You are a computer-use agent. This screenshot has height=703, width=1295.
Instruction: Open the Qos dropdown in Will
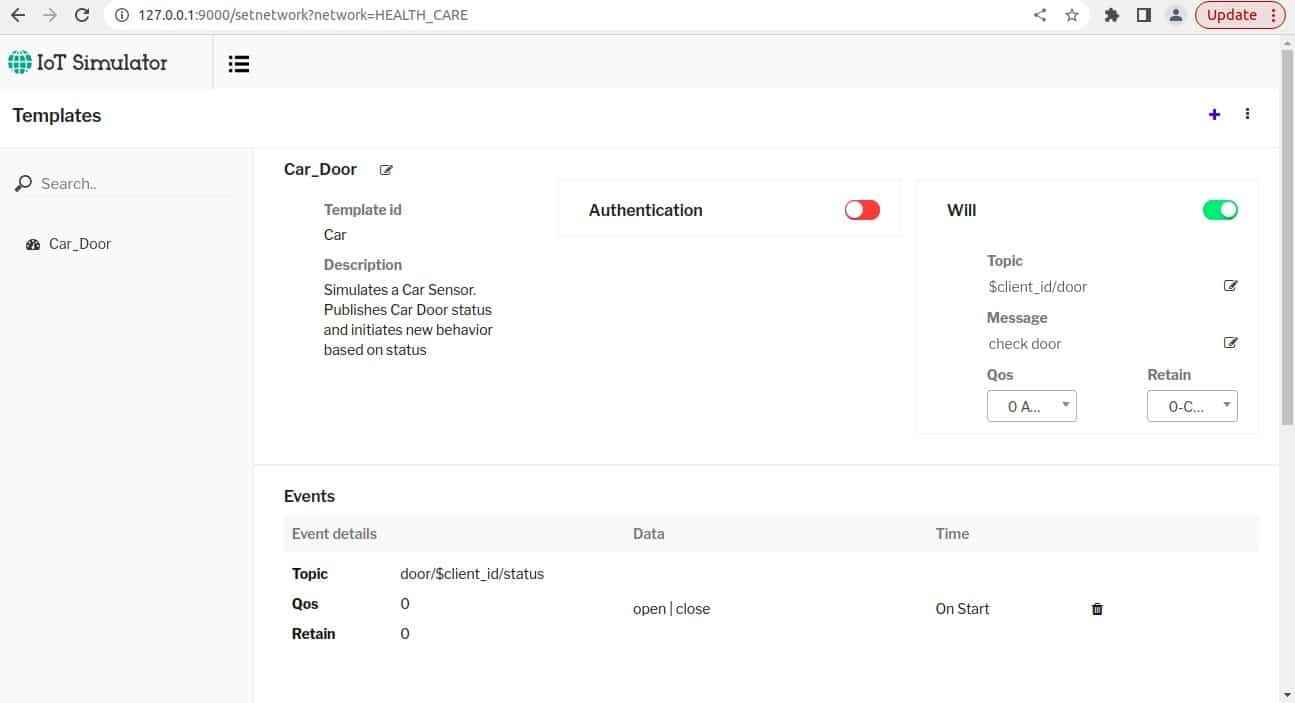[x=1032, y=406]
